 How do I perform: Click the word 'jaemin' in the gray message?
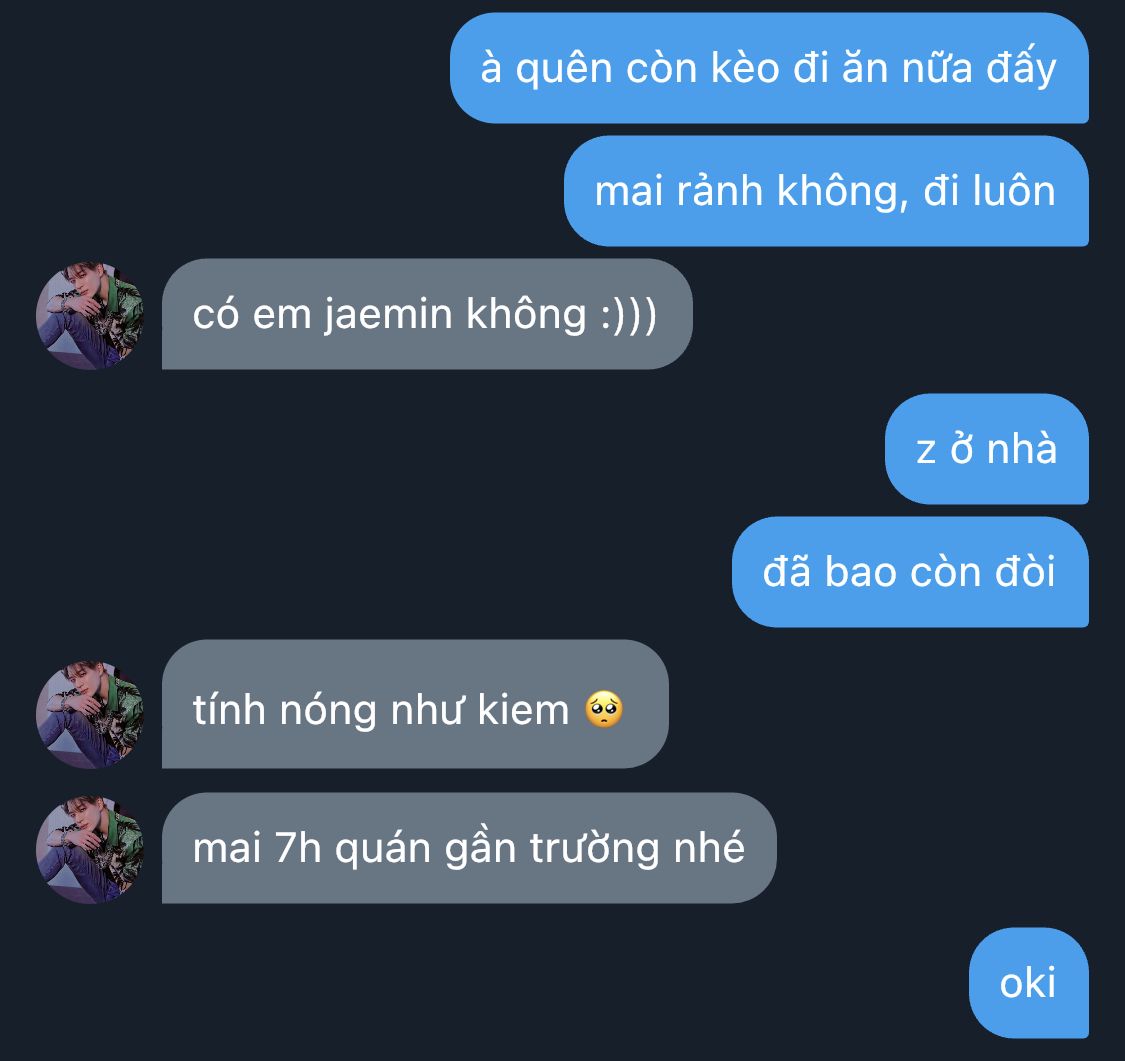point(388,316)
